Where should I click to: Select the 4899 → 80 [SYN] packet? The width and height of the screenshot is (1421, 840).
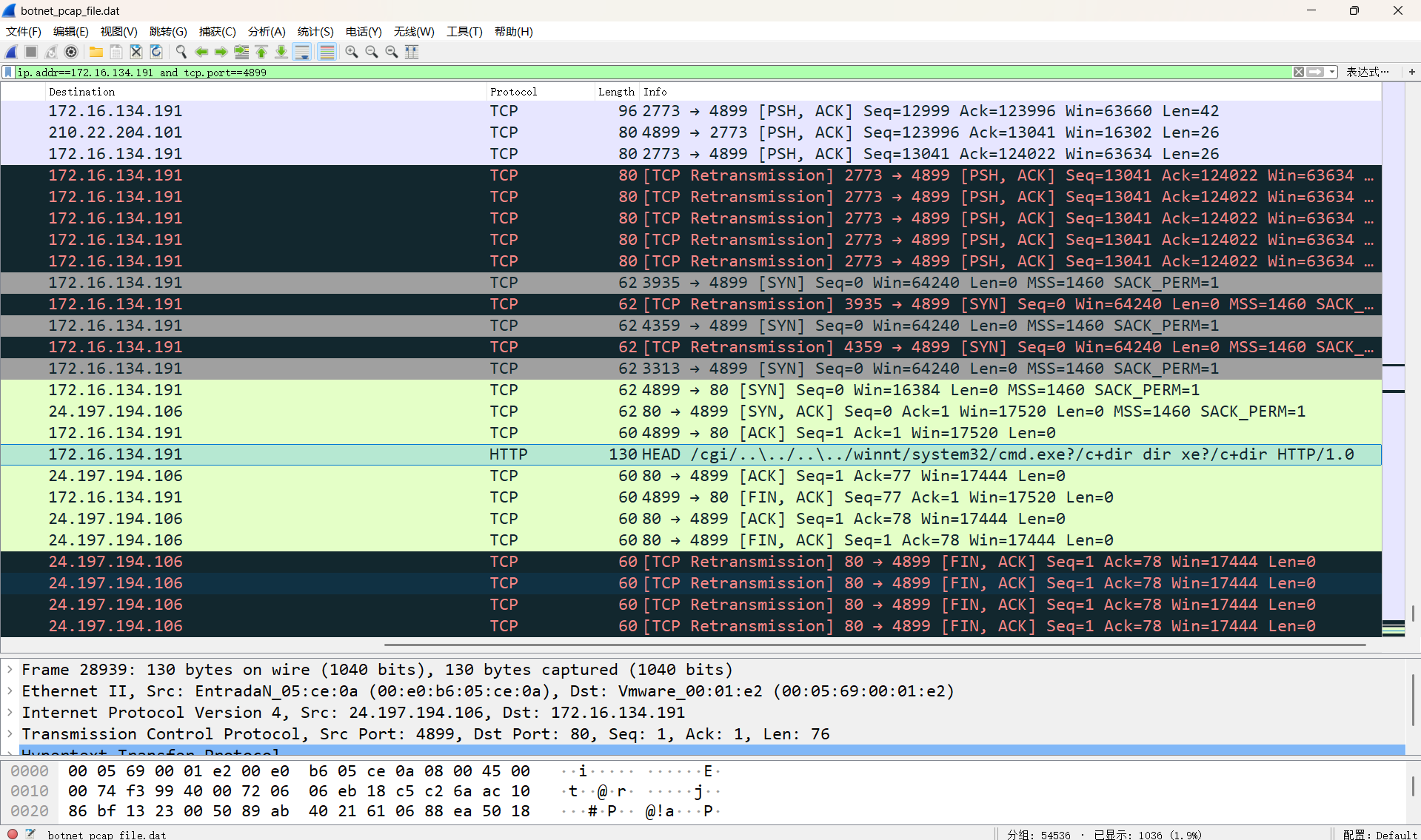tap(691, 390)
